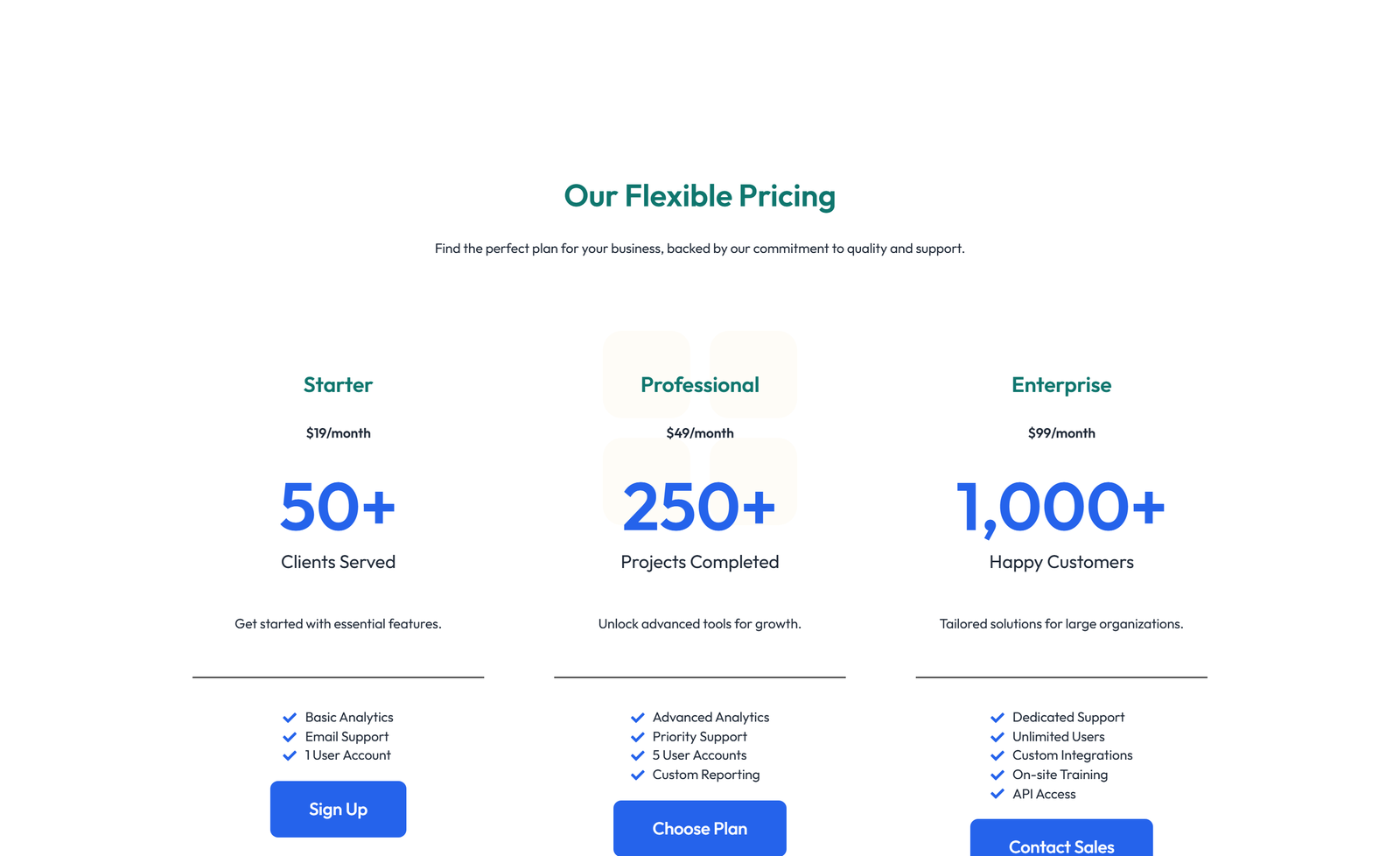Click the checkmark beside Unlimited Users
The height and width of the screenshot is (856, 1400).
click(997, 736)
